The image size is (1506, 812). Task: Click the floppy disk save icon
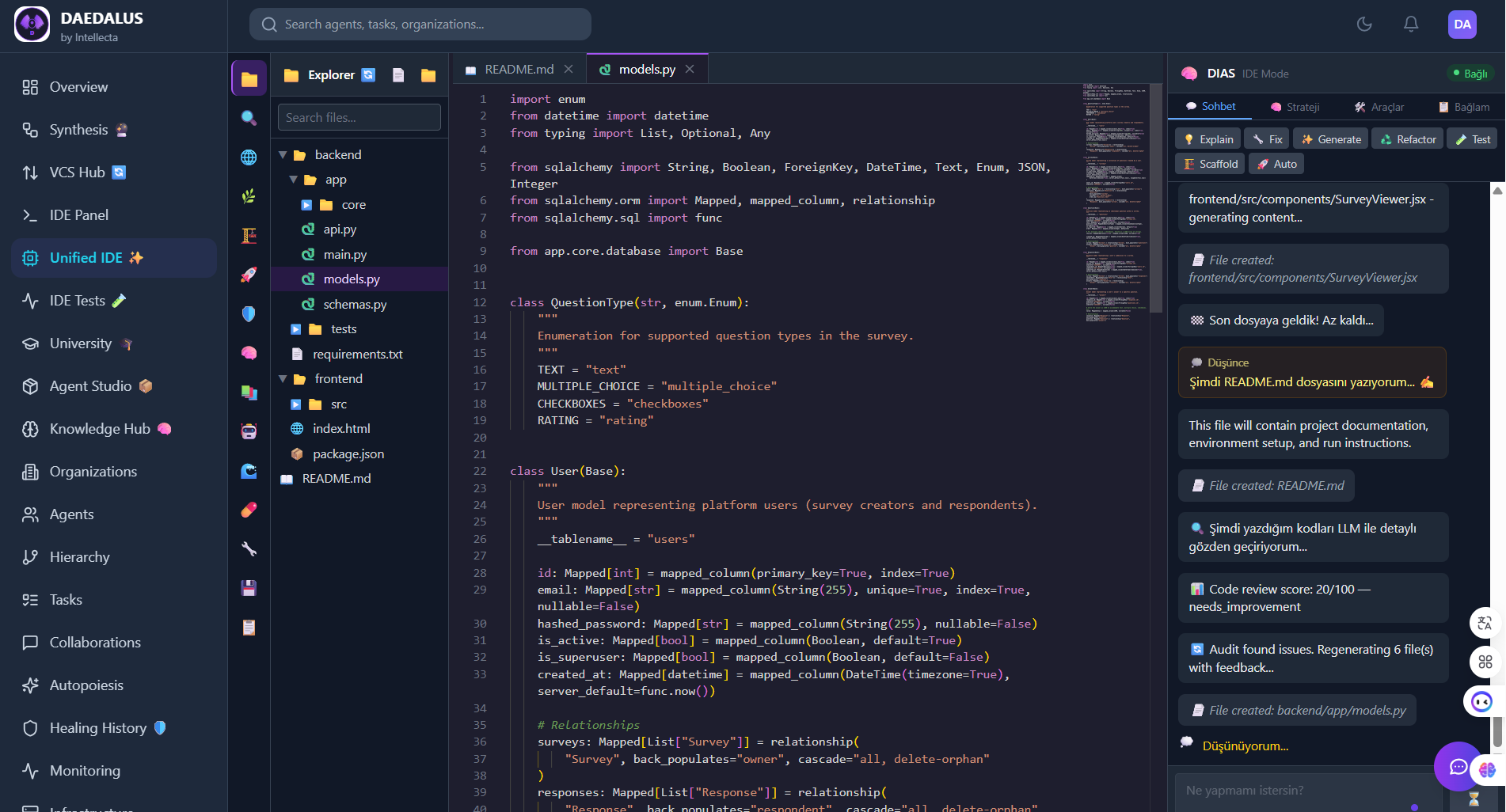pyautogui.click(x=249, y=588)
